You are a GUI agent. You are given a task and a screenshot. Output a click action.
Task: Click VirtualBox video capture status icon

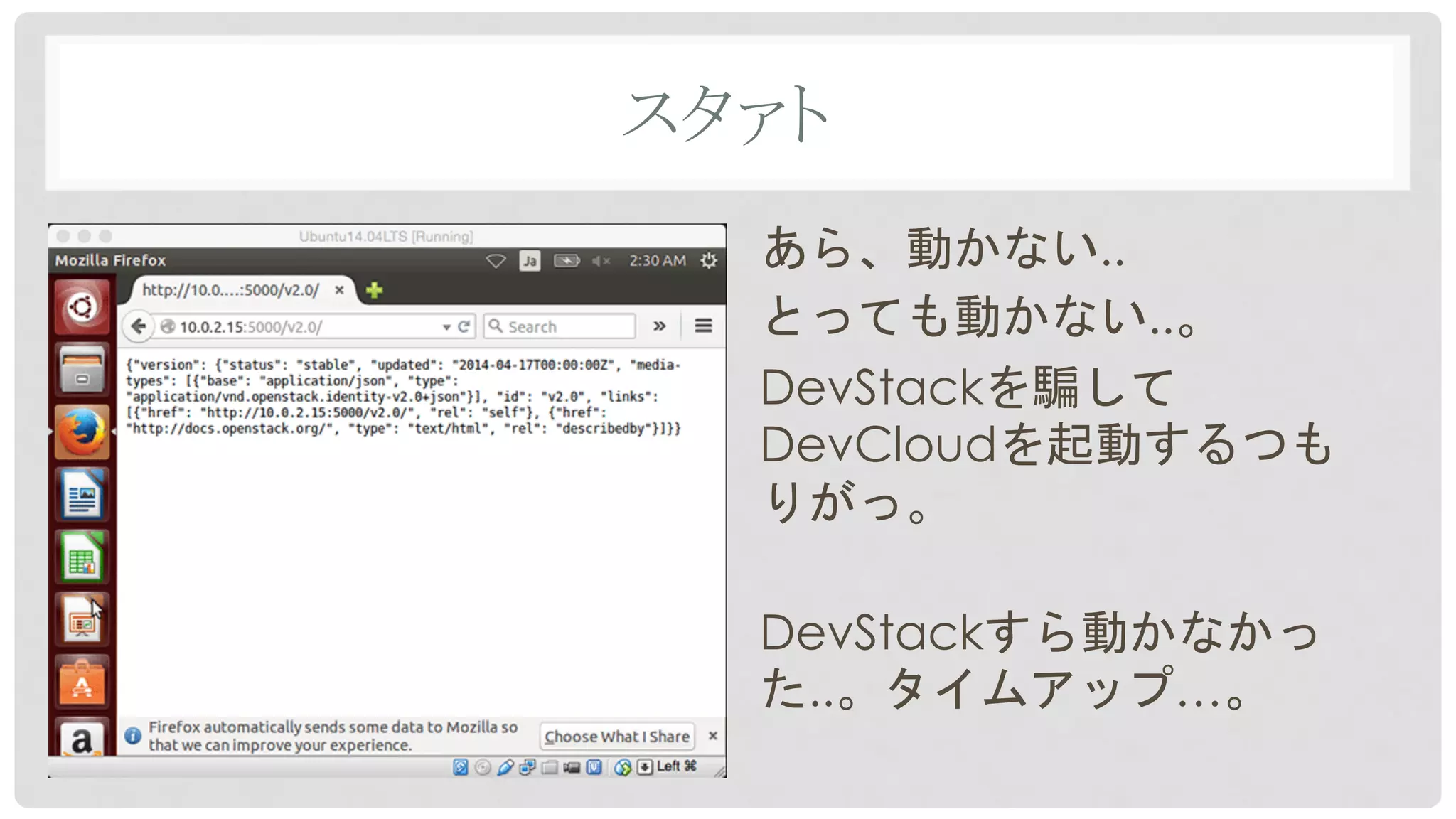pyautogui.click(x=572, y=766)
